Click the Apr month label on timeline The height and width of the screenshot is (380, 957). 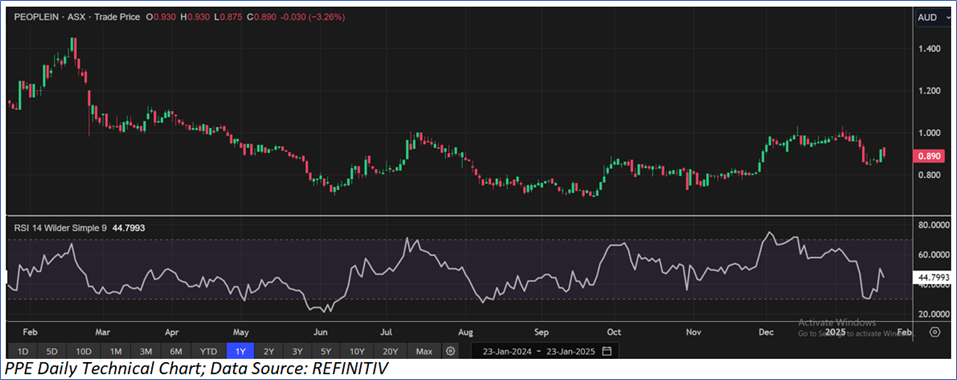pos(172,332)
